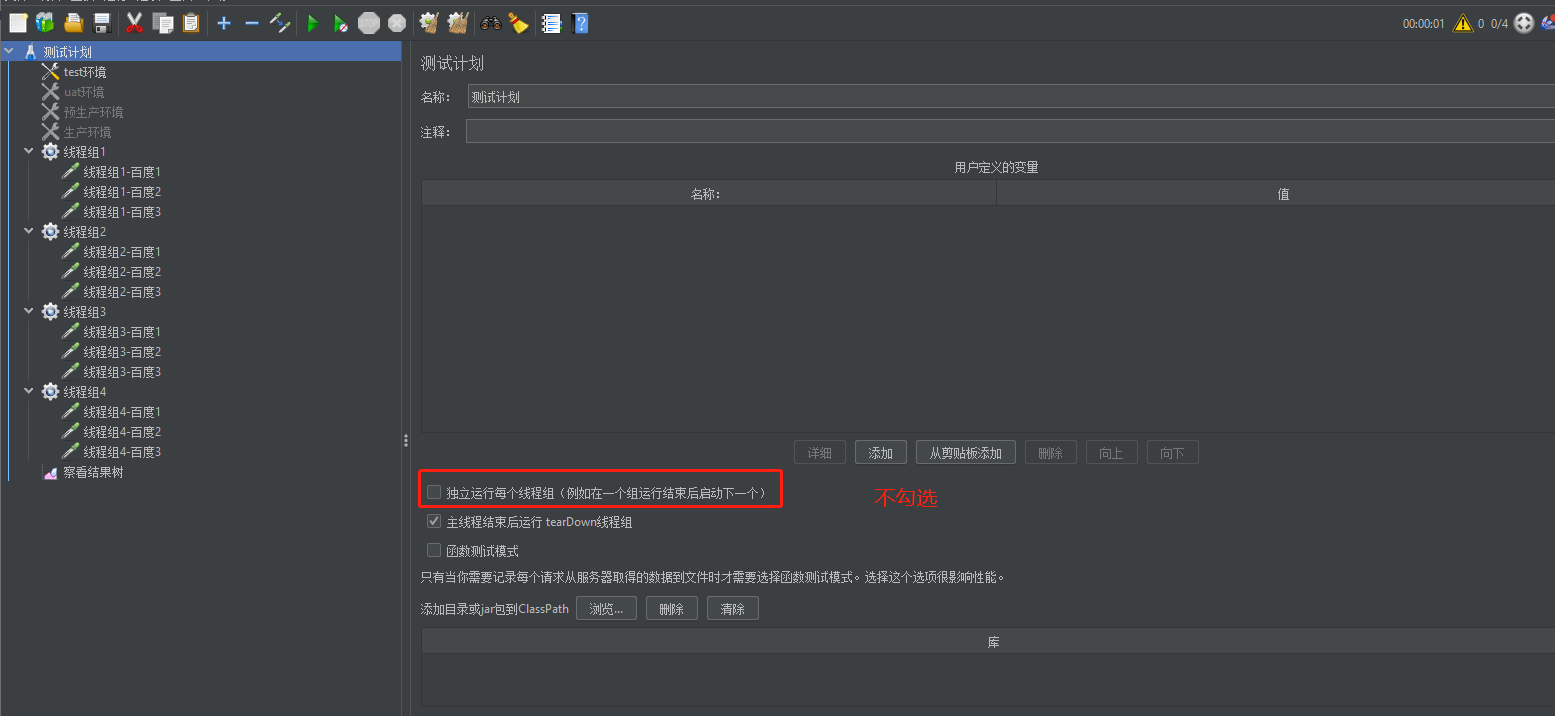1555x716 pixels.
Task: Clear results with single broom gear icon
Action: click(430, 23)
